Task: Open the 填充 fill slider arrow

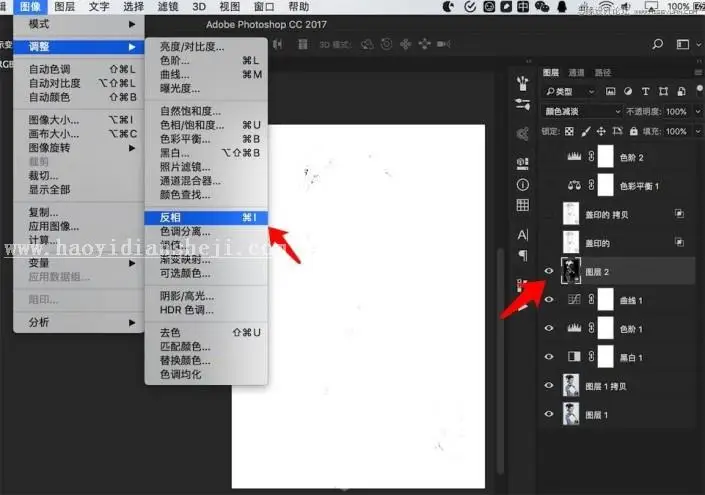Action: (698, 131)
